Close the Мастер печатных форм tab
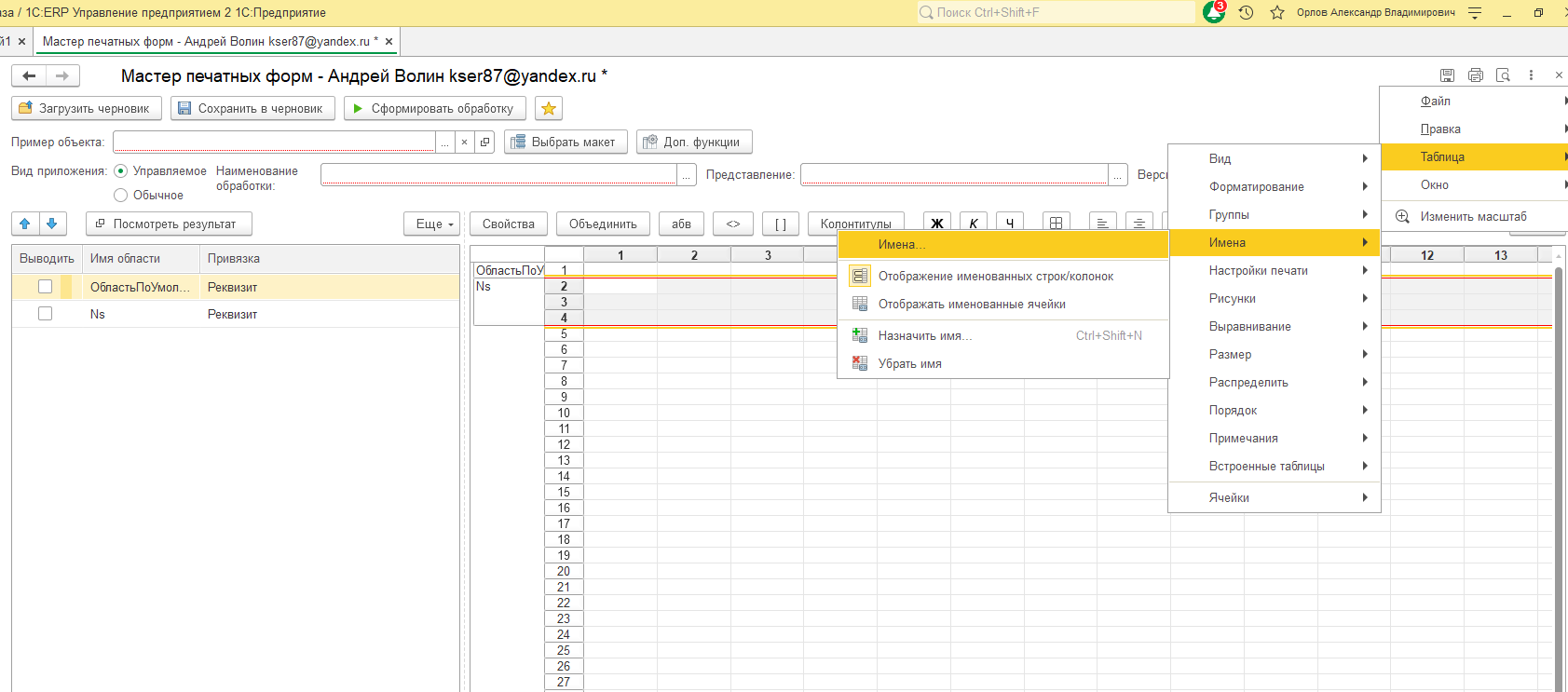Image resolution: width=1568 pixels, height=692 pixels. point(389,41)
